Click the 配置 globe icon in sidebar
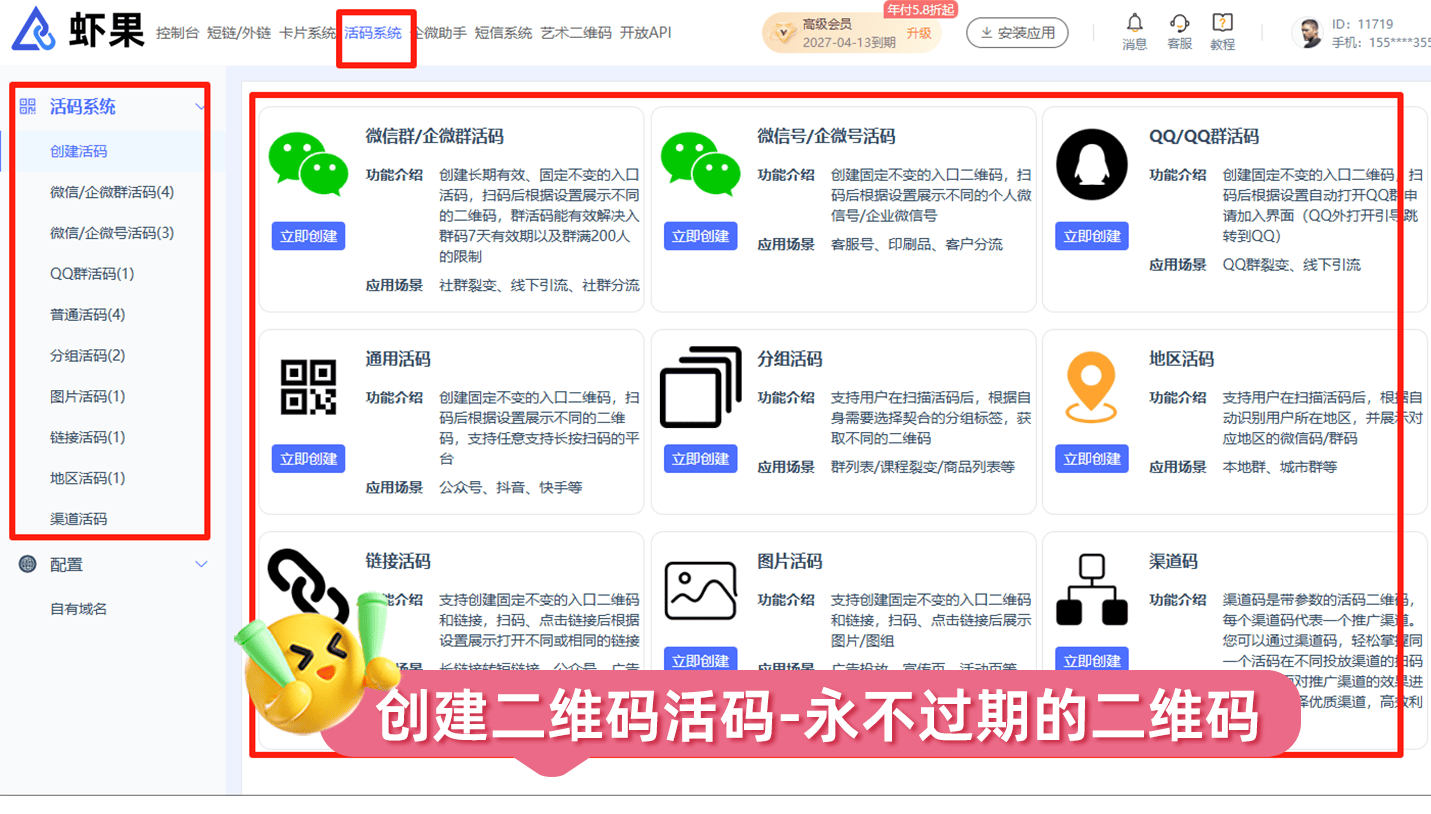1431x814 pixels. tap(28, 564)
